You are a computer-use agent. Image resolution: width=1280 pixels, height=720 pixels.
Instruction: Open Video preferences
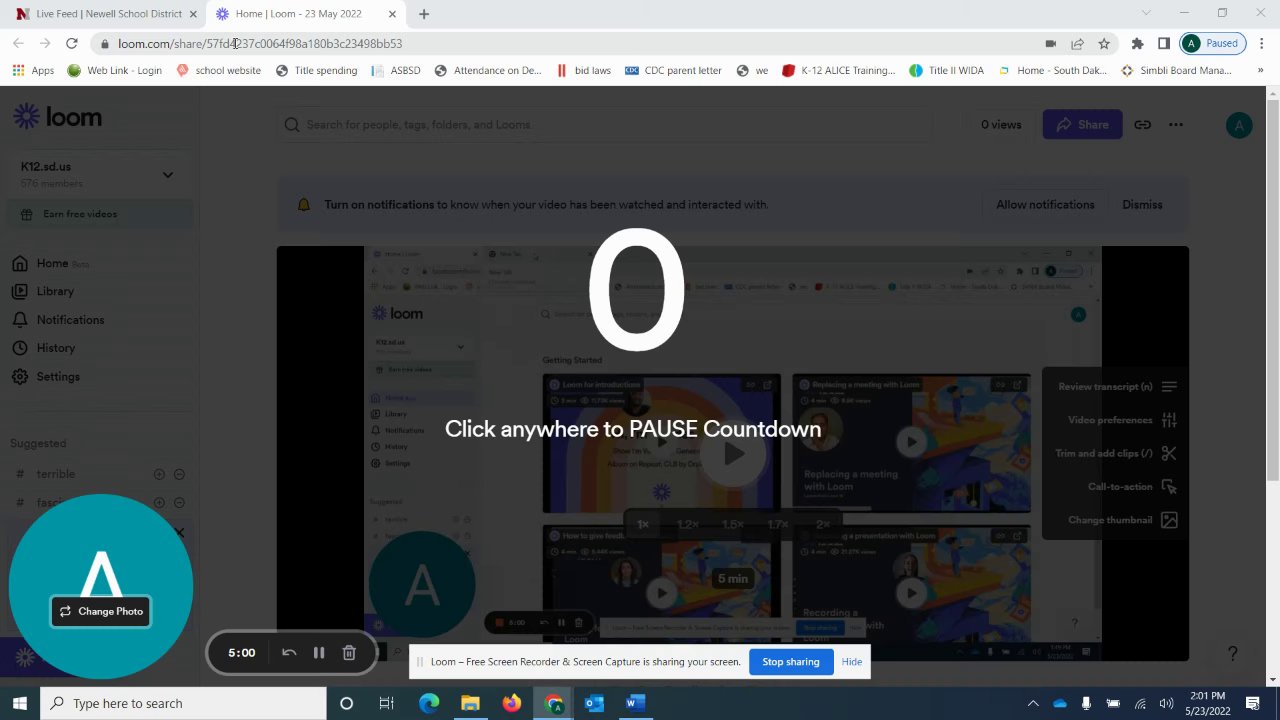click(x=1122, y=420)
